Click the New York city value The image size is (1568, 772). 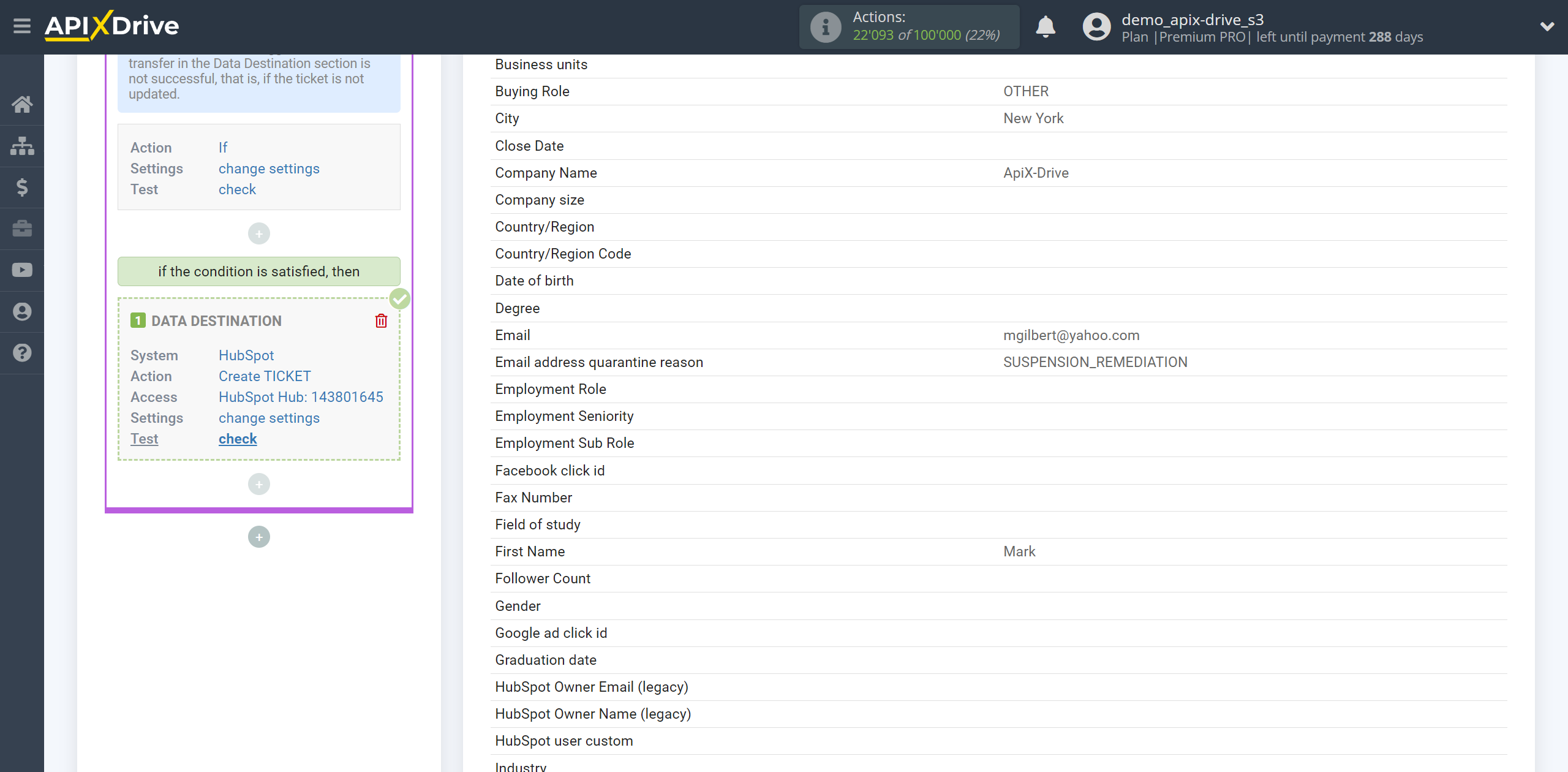pyautogui.click(x=1033, y=118)
